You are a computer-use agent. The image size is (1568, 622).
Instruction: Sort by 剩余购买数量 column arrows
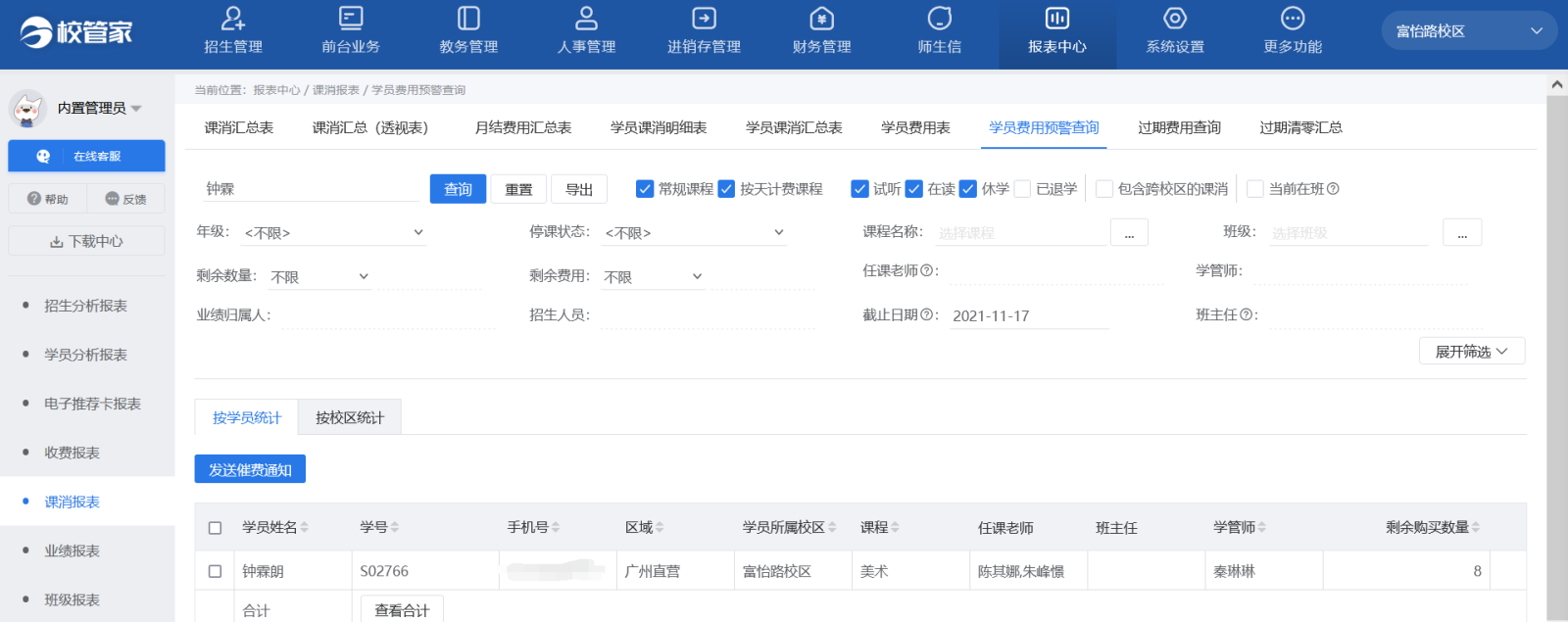(1476, 527)
